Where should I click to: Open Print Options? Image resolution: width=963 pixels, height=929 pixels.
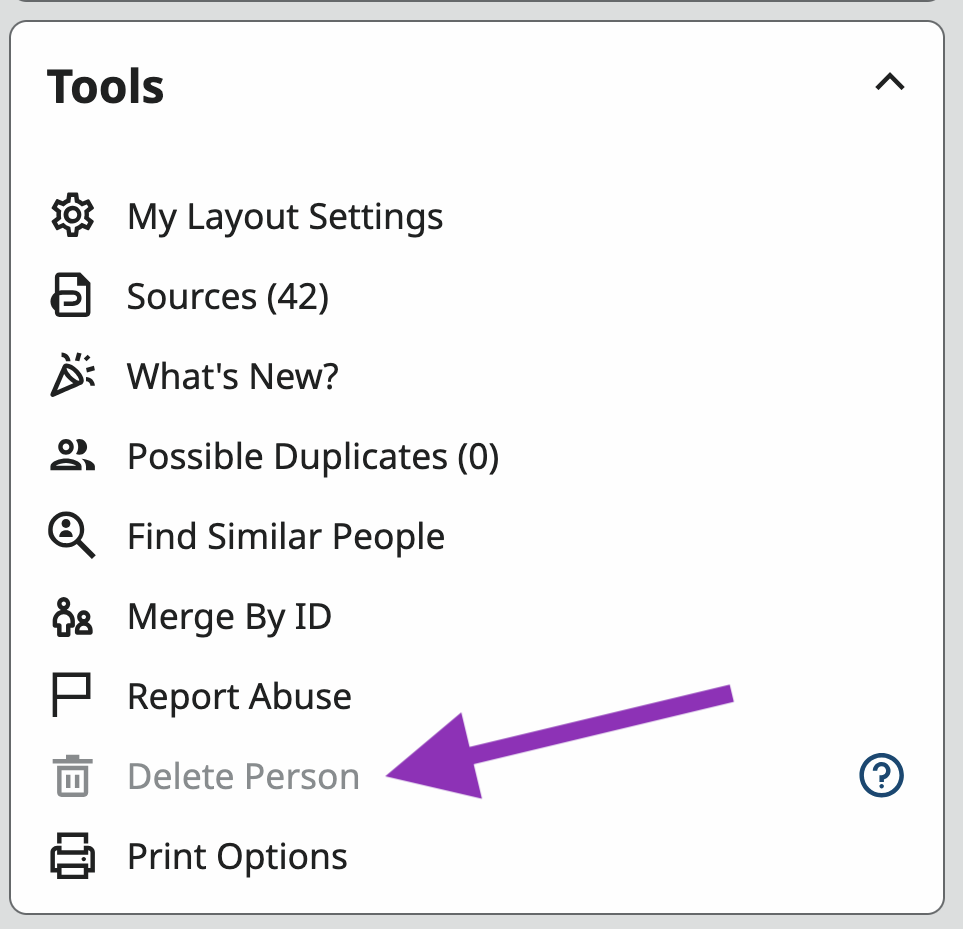tap(237, 857)
